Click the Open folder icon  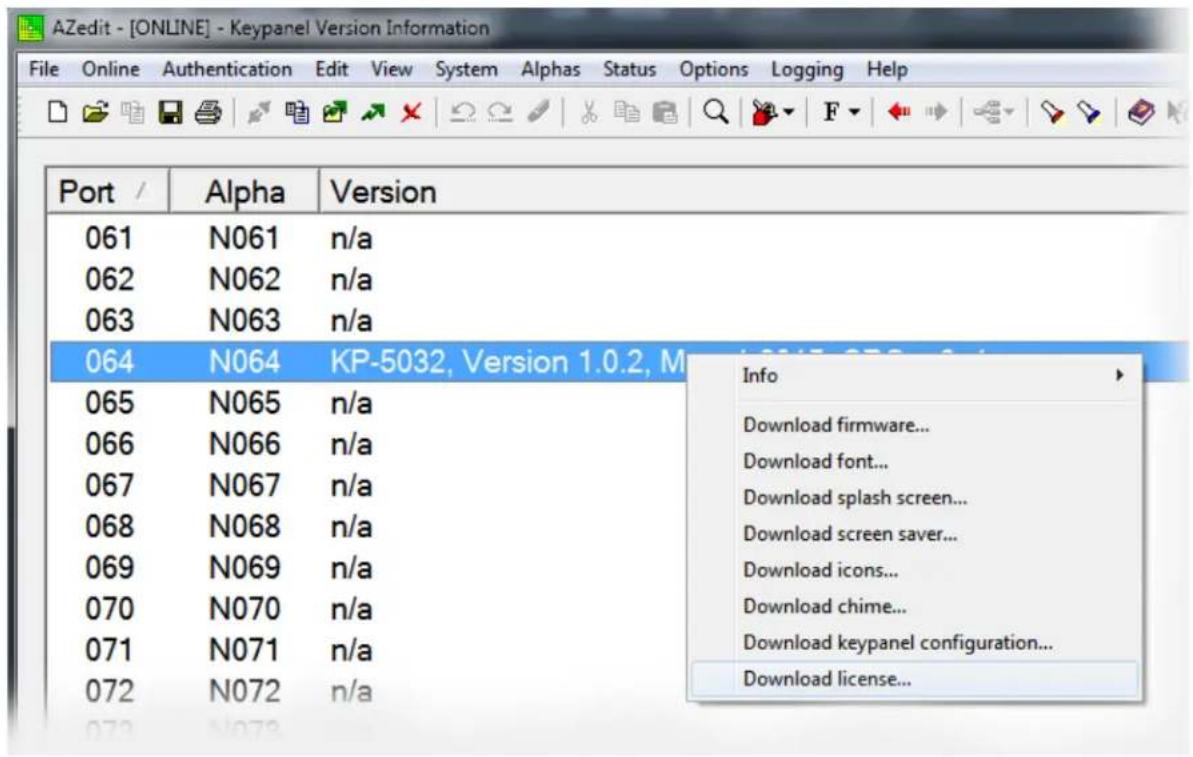95,113
